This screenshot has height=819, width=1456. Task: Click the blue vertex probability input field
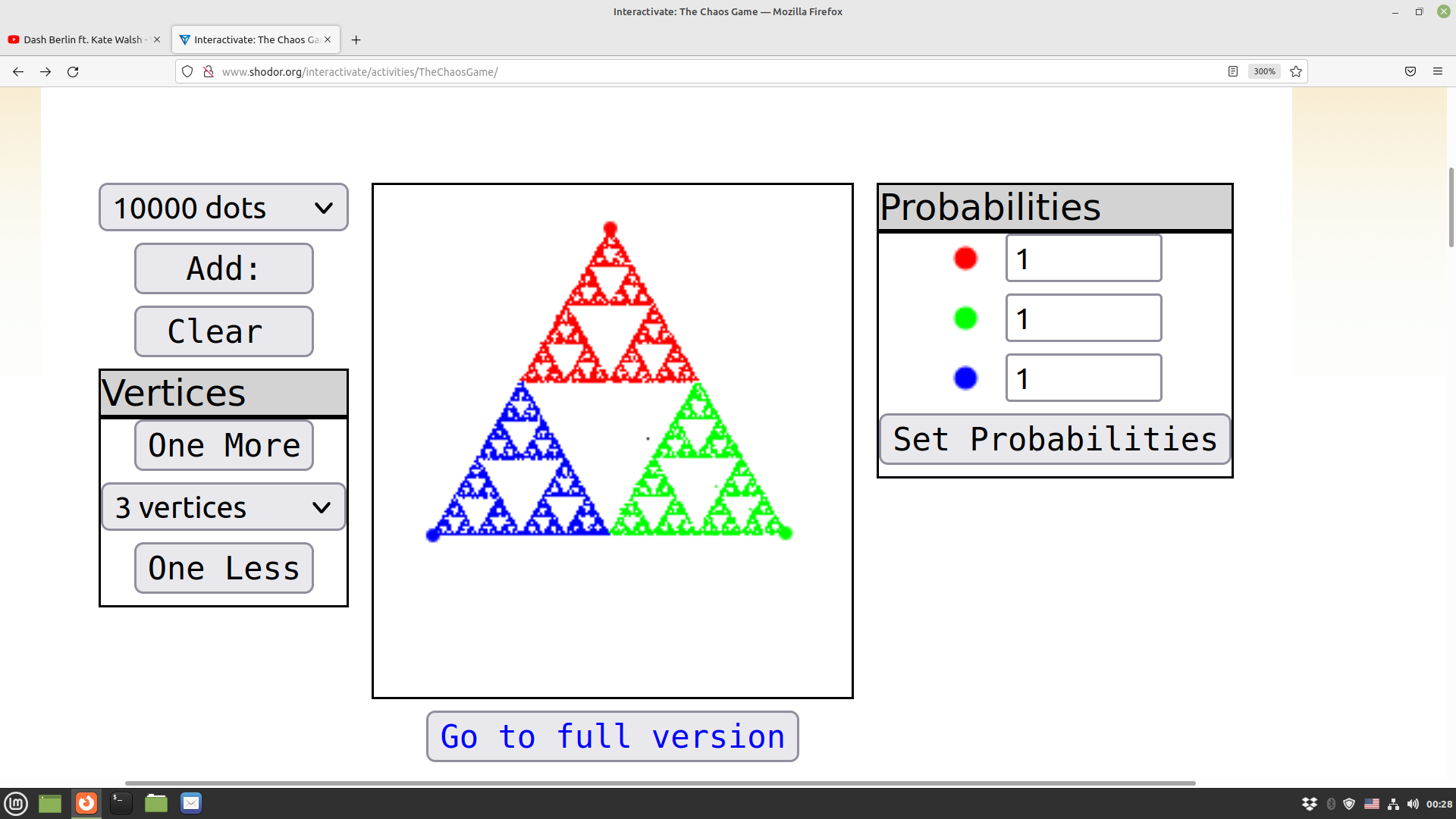coord(1083,378)
